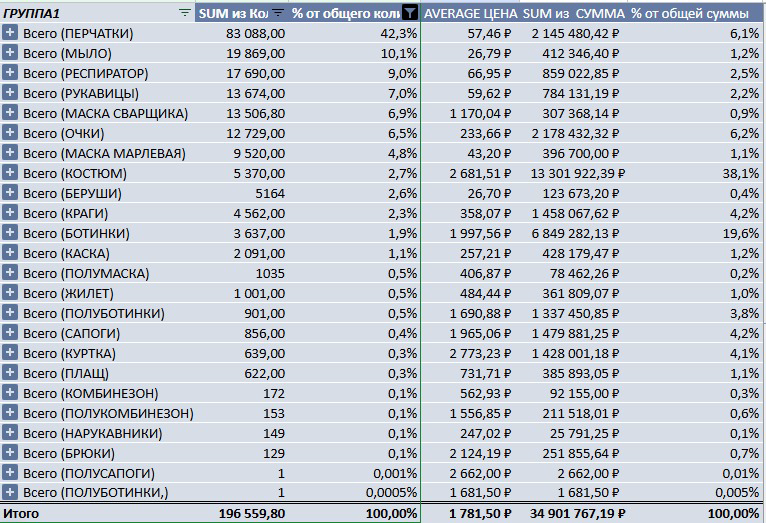This screenshot has height=523, width=766.
Task: Click plus icon beside Всего (КАСКА)
Action: click(10, 253)
